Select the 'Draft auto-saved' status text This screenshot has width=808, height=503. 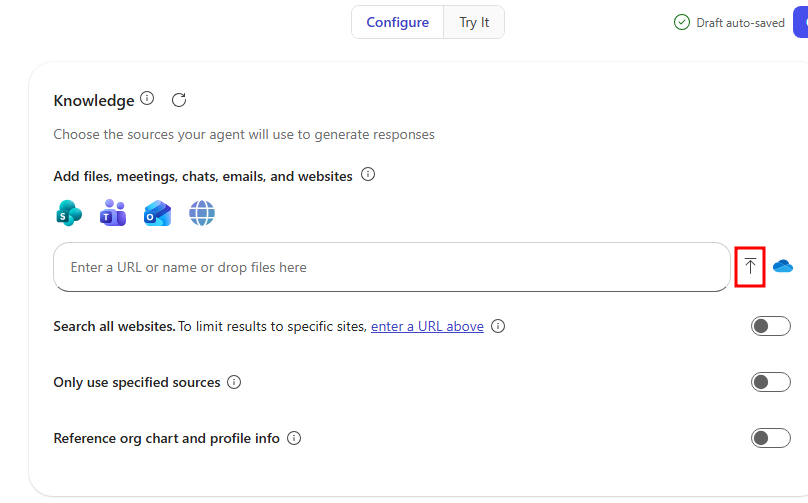click(740, 23)
